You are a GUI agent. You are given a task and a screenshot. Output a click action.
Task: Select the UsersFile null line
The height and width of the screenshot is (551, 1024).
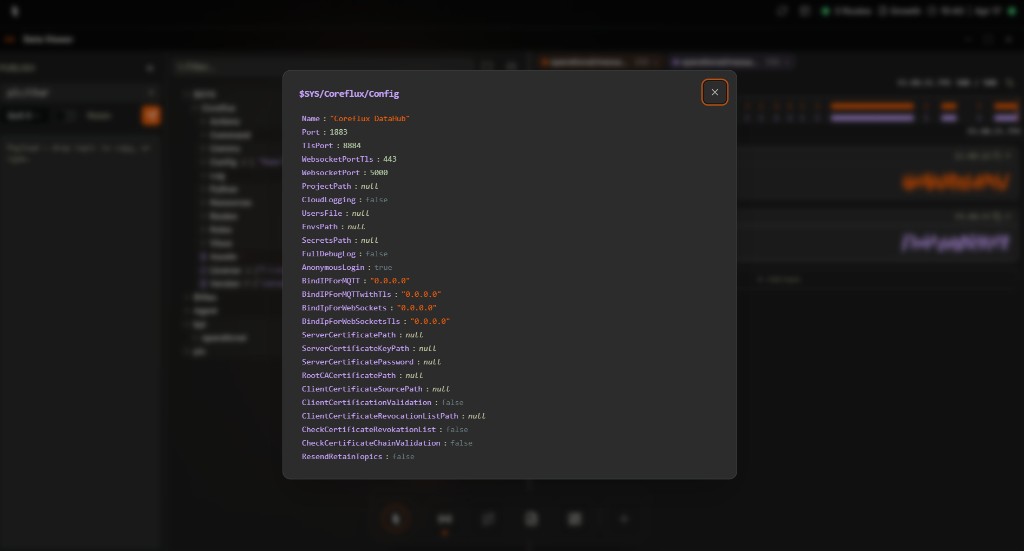tap(335, 213)
